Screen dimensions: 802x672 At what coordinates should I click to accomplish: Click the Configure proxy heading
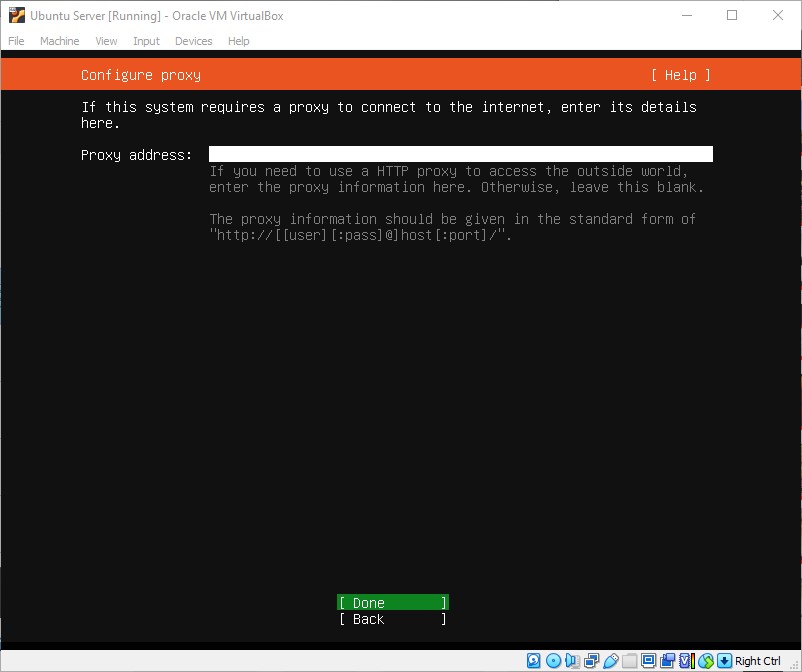click(x=141, y=75)
